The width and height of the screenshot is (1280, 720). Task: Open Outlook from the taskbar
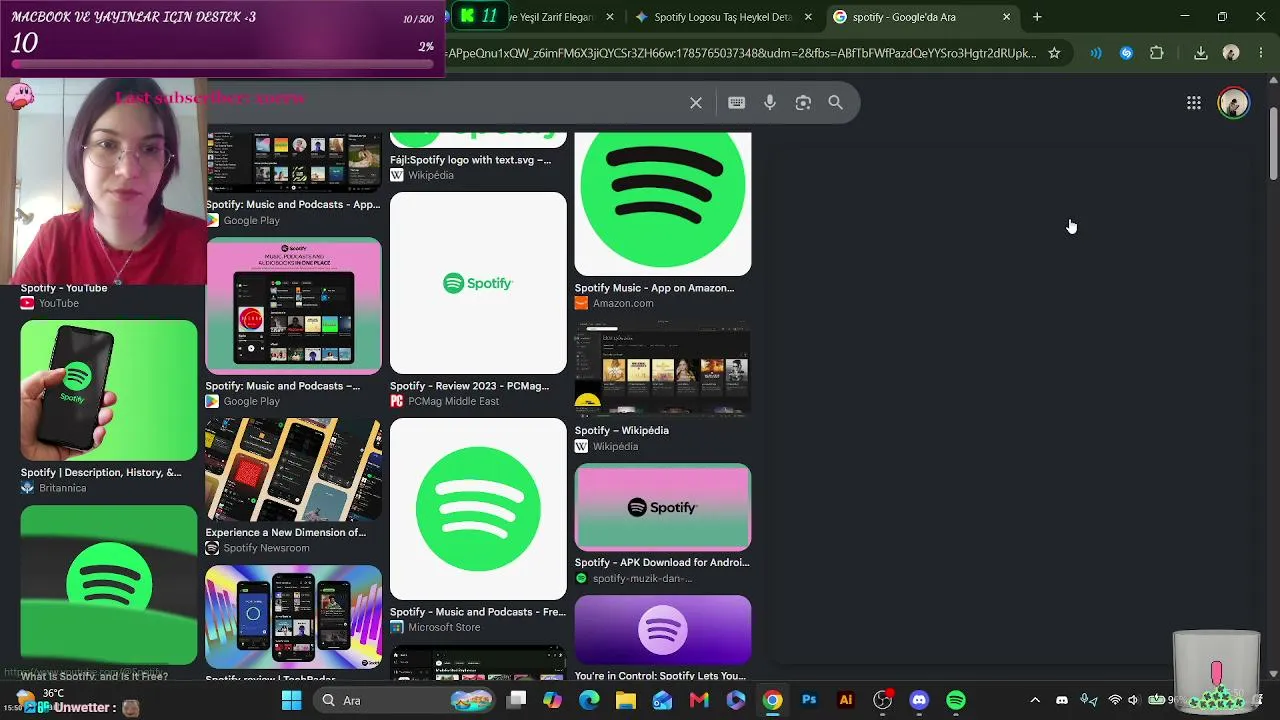[662, 700]
